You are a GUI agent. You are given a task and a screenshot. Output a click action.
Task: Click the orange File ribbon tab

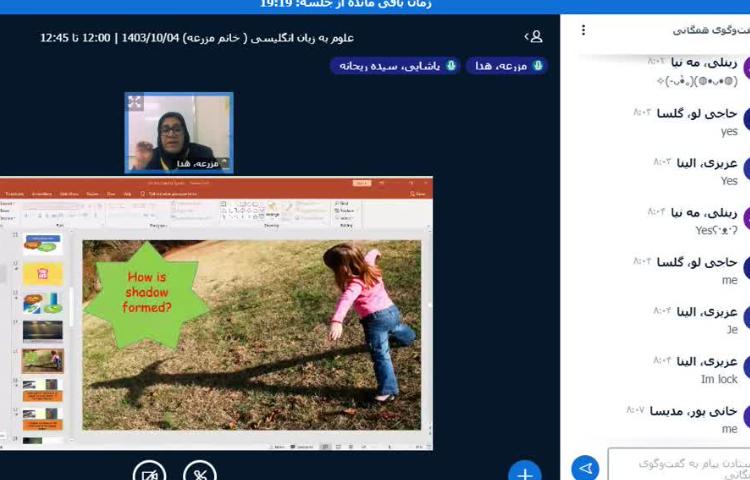[x=14, y=193]
